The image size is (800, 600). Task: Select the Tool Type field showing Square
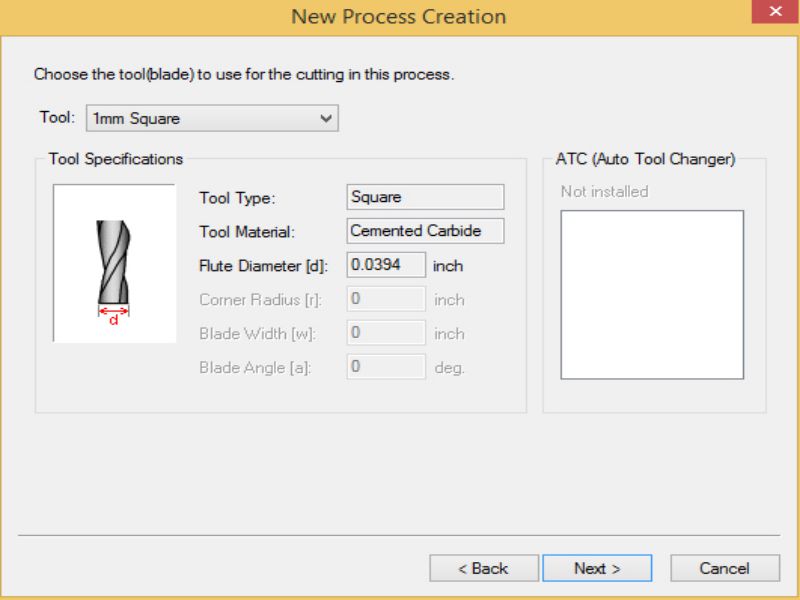tap(425, 197)
